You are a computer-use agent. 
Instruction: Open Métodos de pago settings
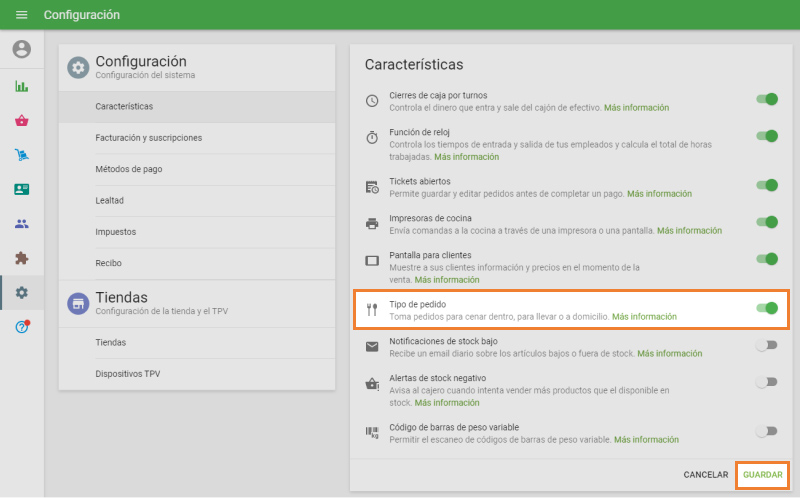pos(129,169)
